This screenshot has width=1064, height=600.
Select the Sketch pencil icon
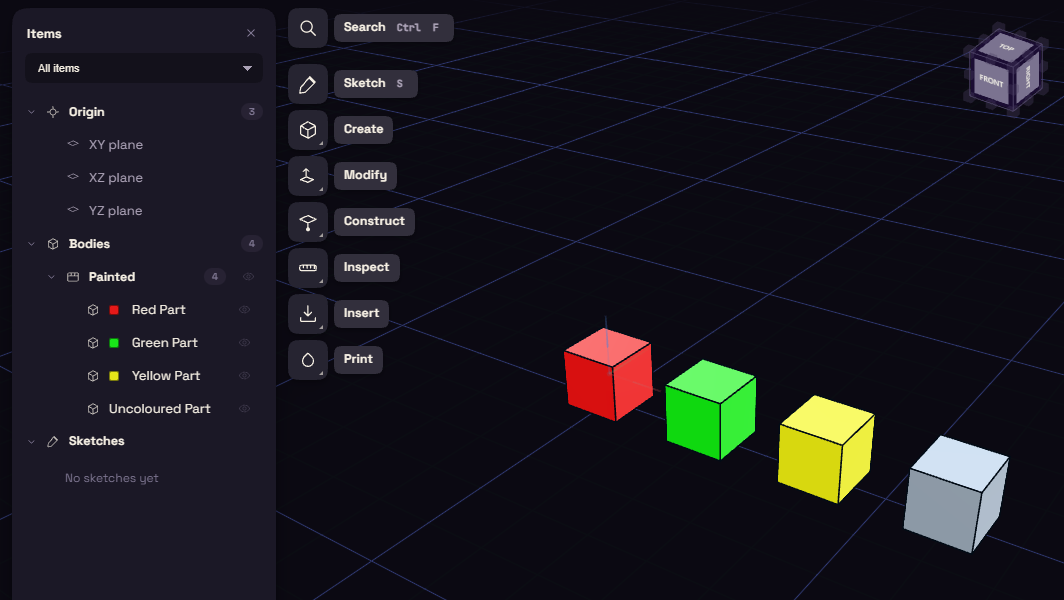307,84
